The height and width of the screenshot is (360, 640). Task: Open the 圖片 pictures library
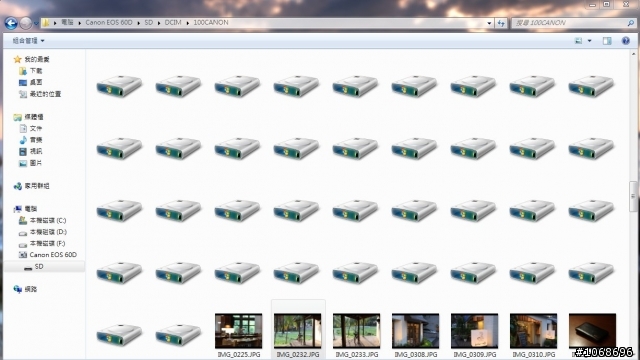(x=36, y=163)
